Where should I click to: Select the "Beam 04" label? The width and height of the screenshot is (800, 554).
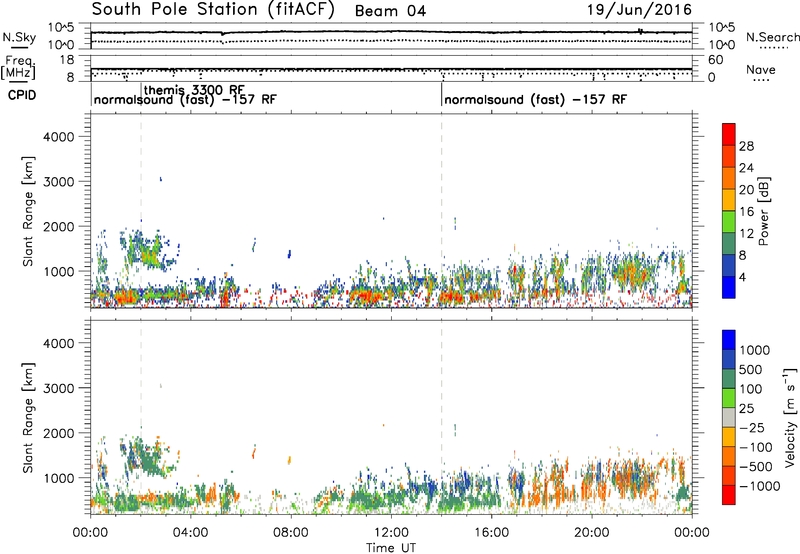[x=390, y=11]
